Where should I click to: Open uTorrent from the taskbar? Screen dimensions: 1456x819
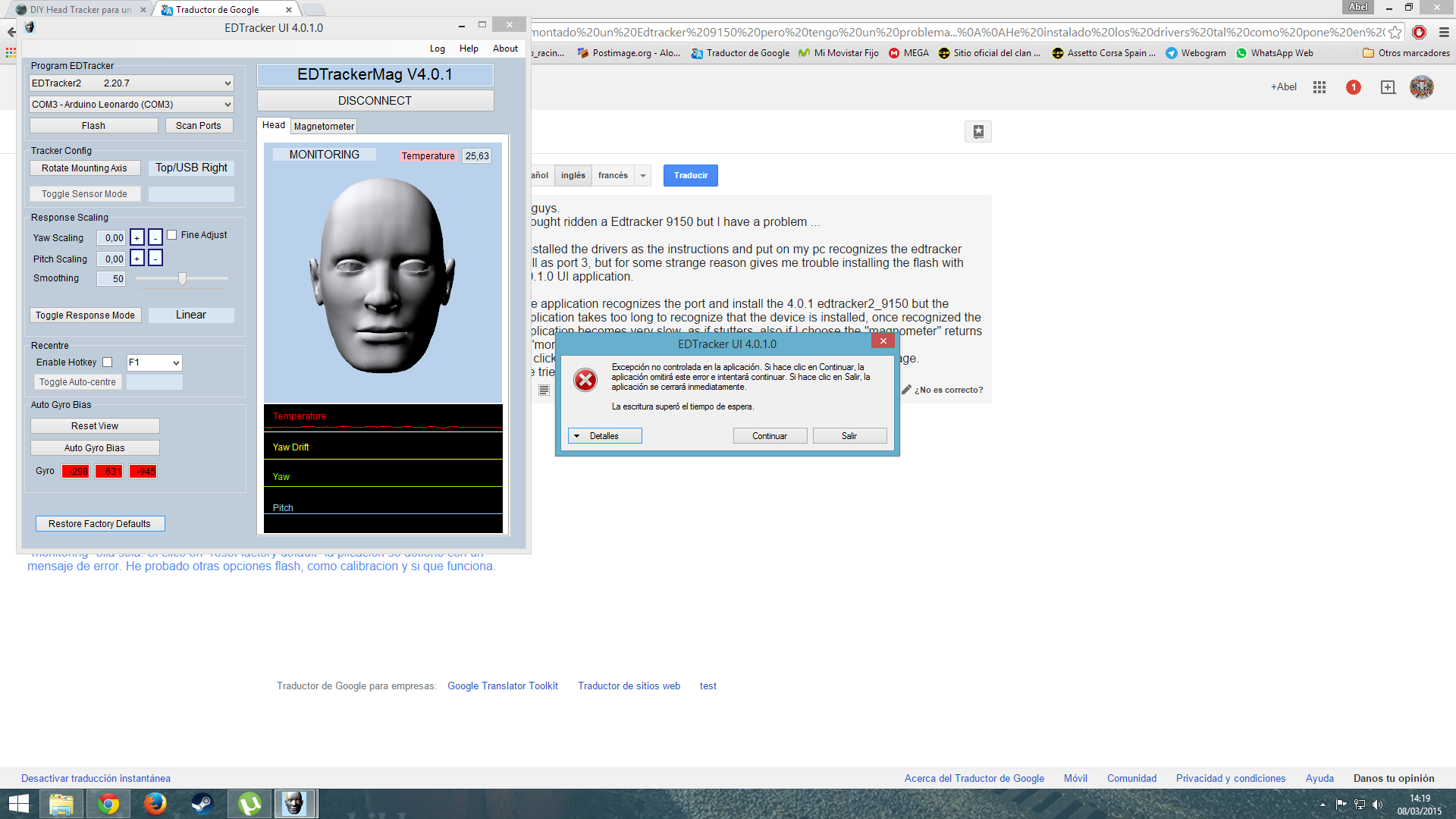pyautogui.click(x=249, y=804)
